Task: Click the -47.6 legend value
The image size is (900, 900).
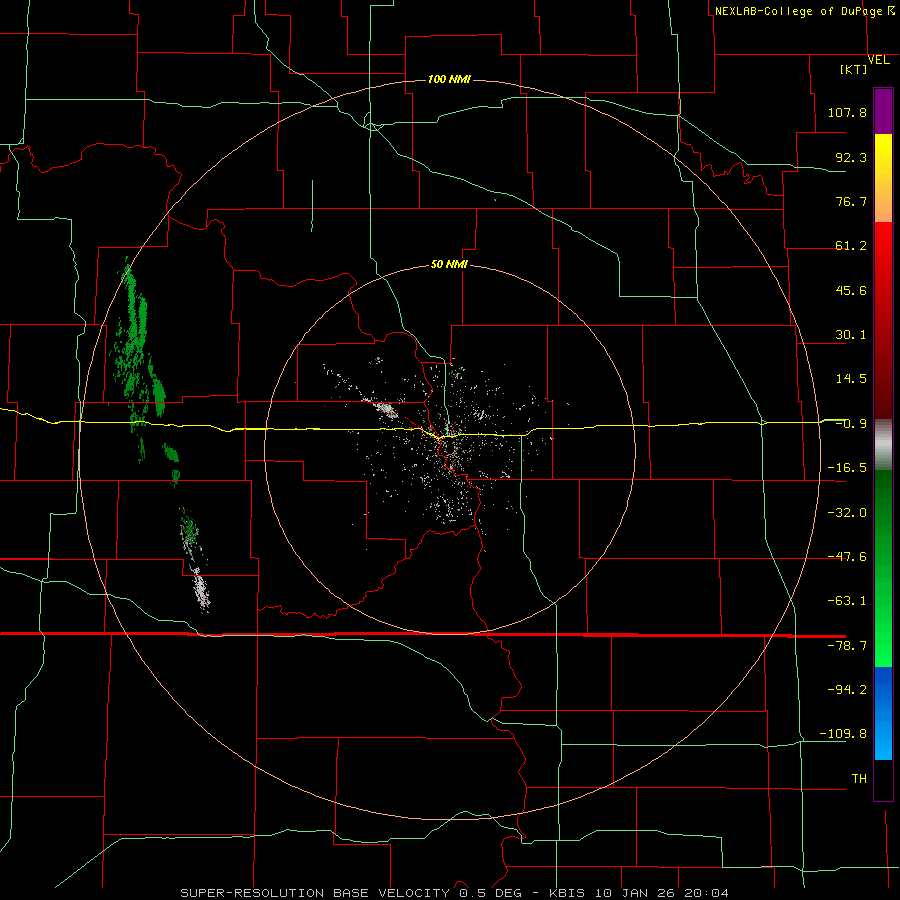Action: 847,557
